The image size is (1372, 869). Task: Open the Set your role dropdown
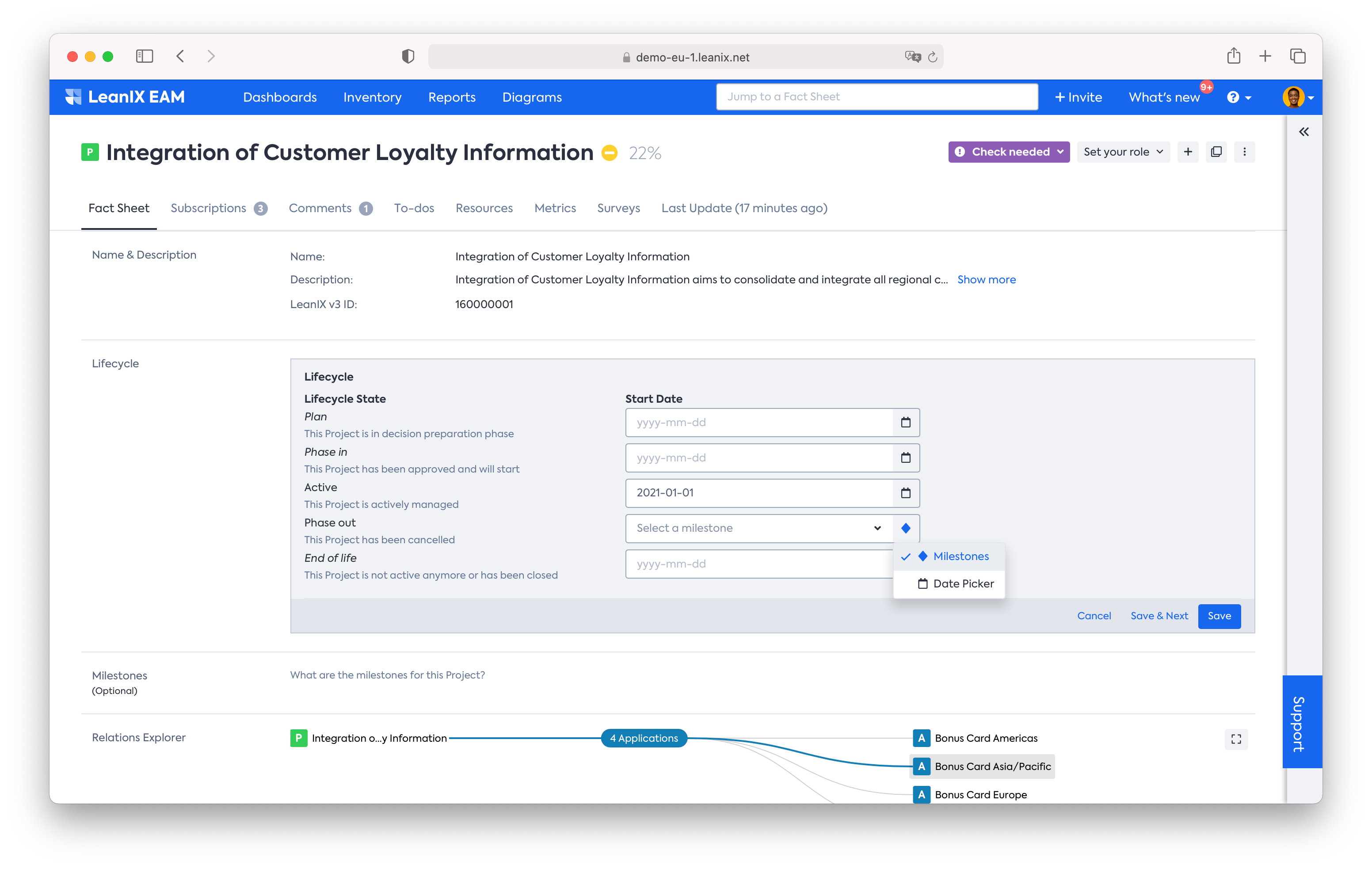pos(1123,152)
